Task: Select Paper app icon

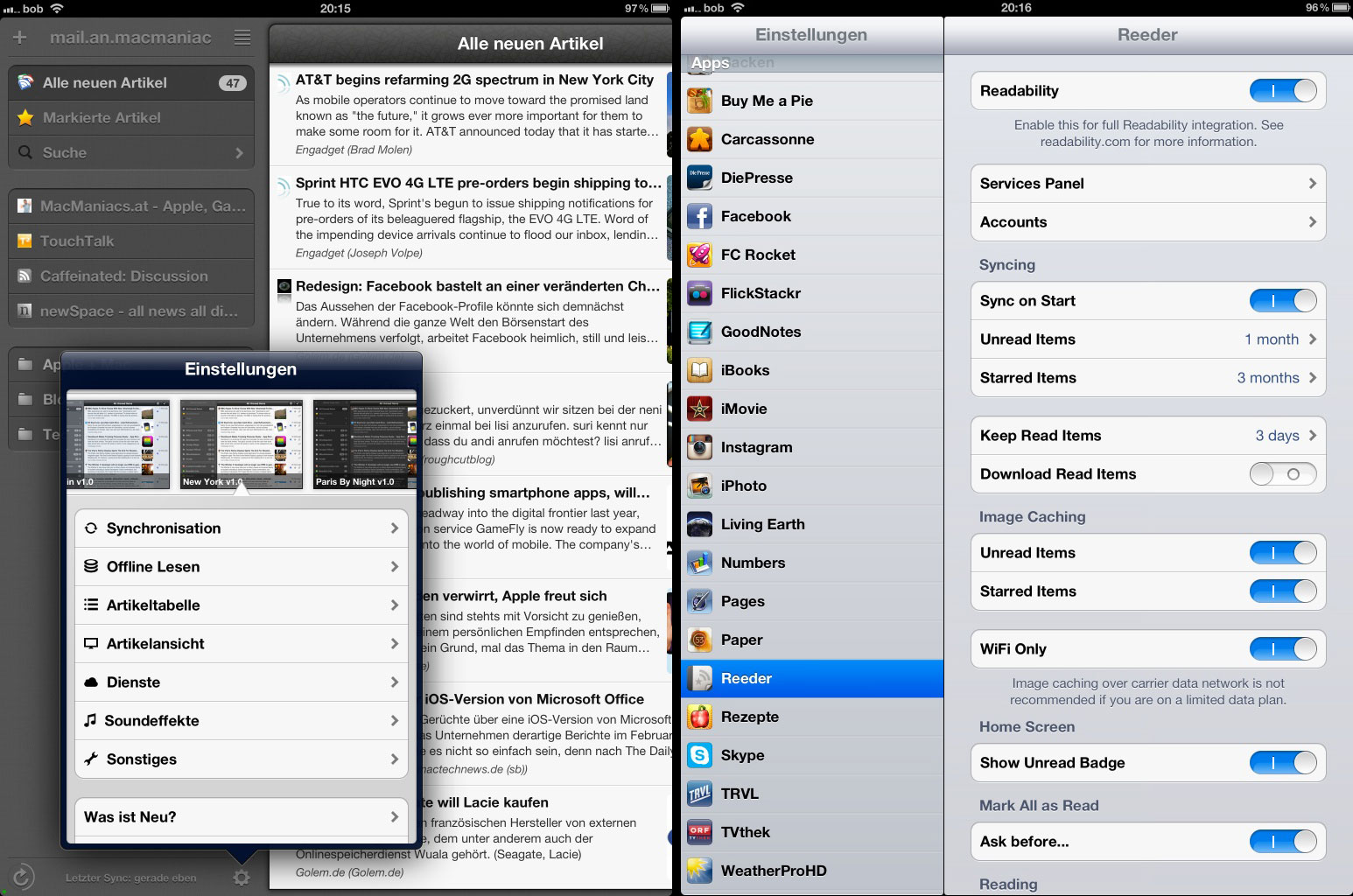Action: pos(699,640)
